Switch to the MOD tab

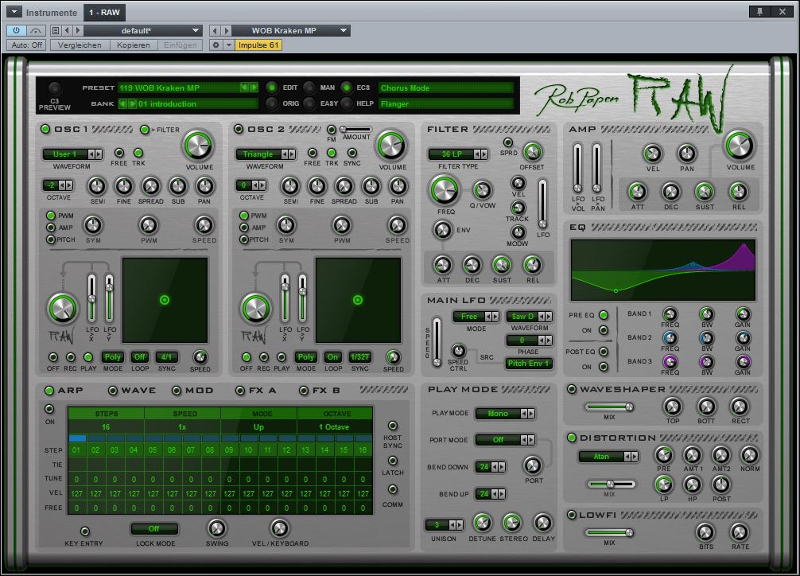193,390
